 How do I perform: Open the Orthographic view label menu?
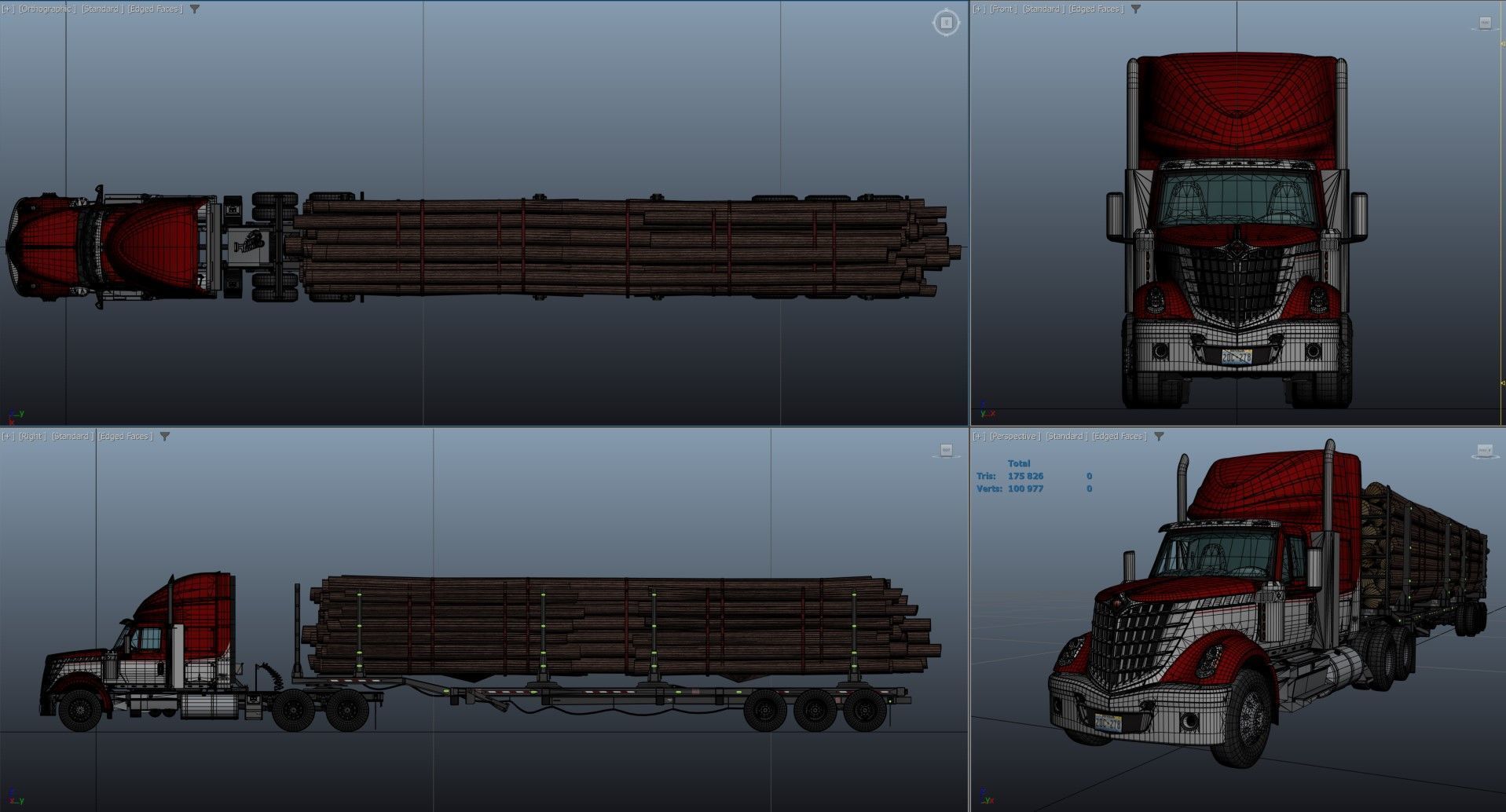click(48, 9)
